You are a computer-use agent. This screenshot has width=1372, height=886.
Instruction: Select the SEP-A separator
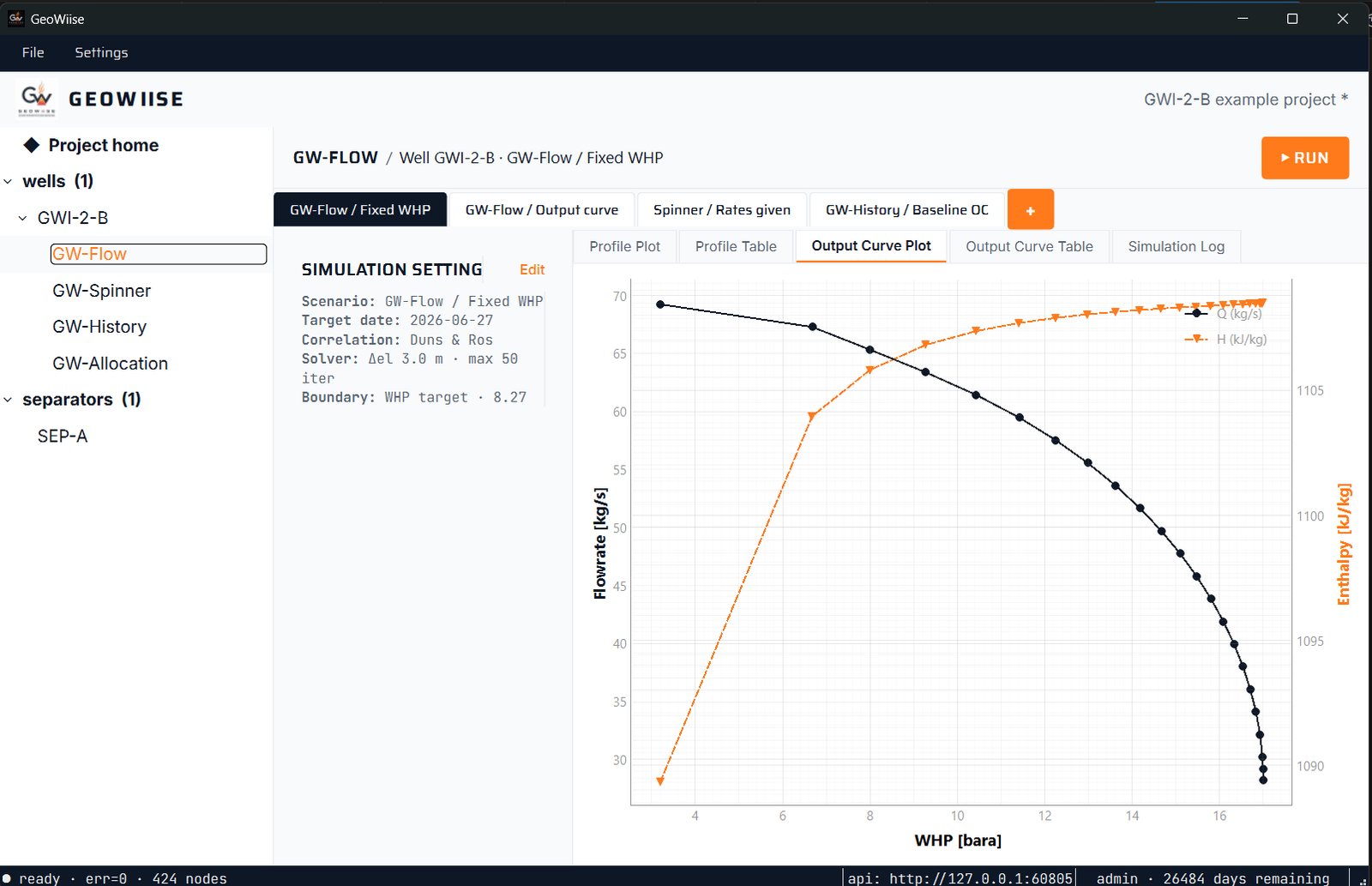point(63,436)
